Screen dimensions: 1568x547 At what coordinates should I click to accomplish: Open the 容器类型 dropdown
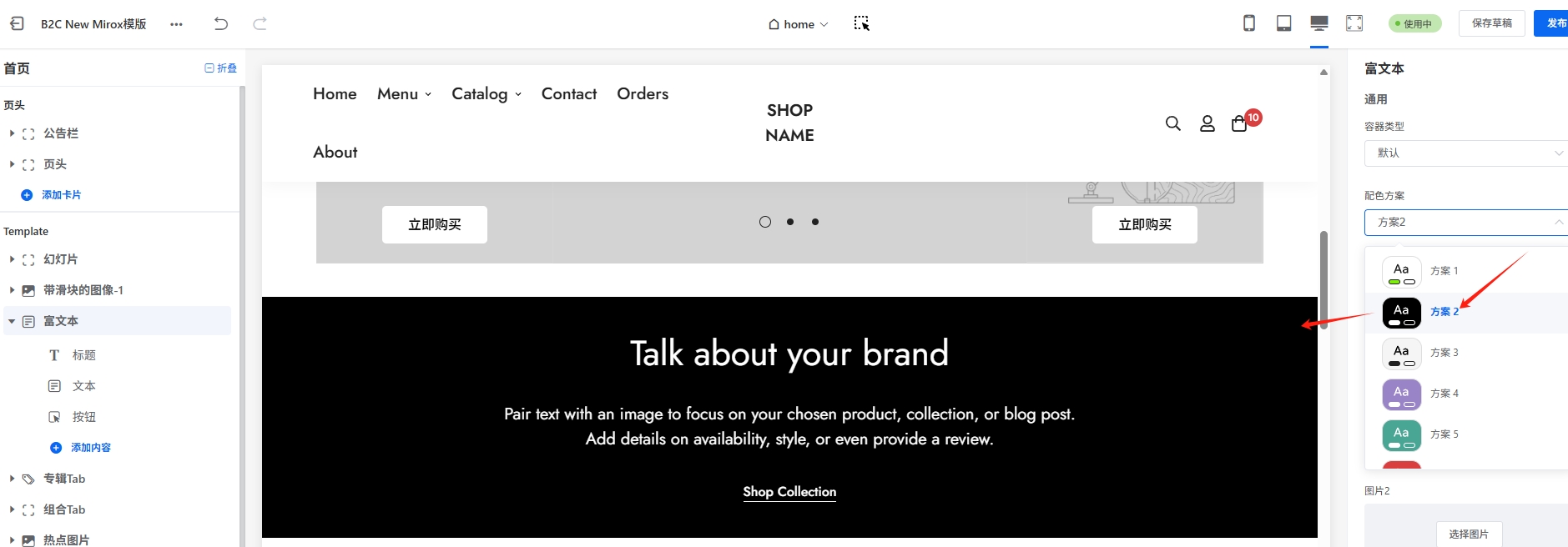[x=1465, y=153]
